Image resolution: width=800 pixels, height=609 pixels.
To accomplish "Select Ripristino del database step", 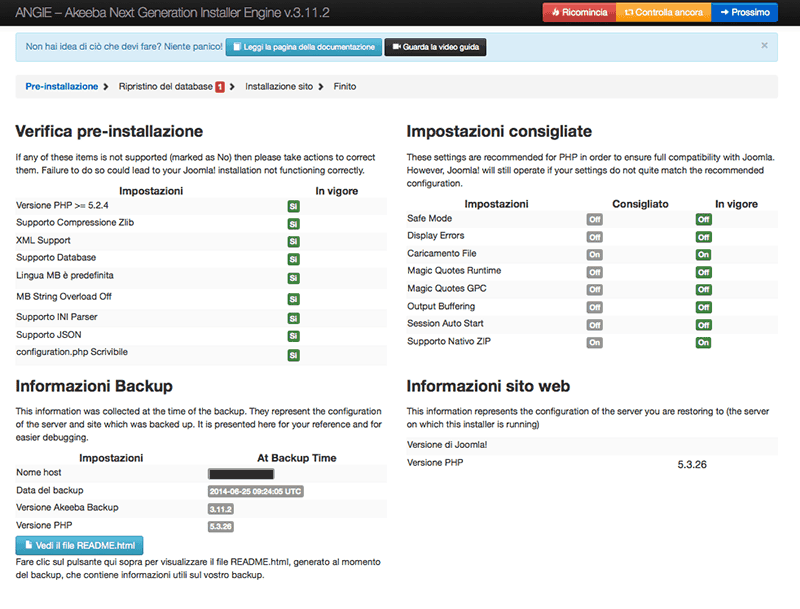I will (166, 87).
